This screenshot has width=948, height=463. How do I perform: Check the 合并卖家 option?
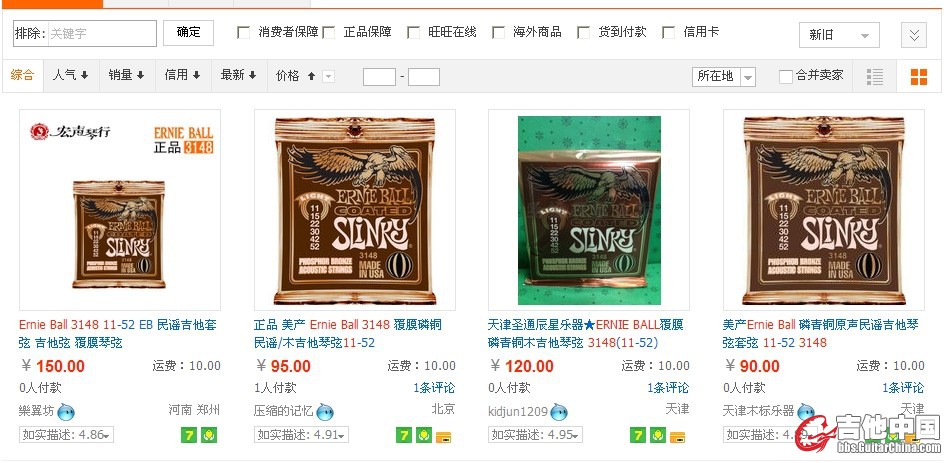pyautogui.click(x=785, y=77)
